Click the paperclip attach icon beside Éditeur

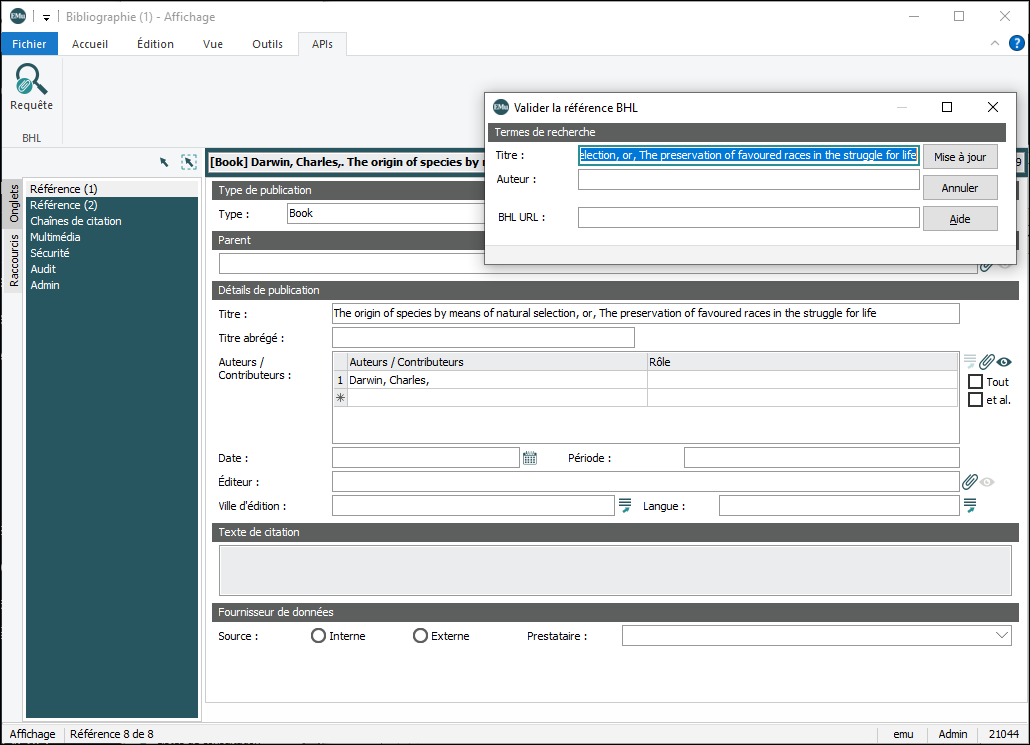(969, 482)
